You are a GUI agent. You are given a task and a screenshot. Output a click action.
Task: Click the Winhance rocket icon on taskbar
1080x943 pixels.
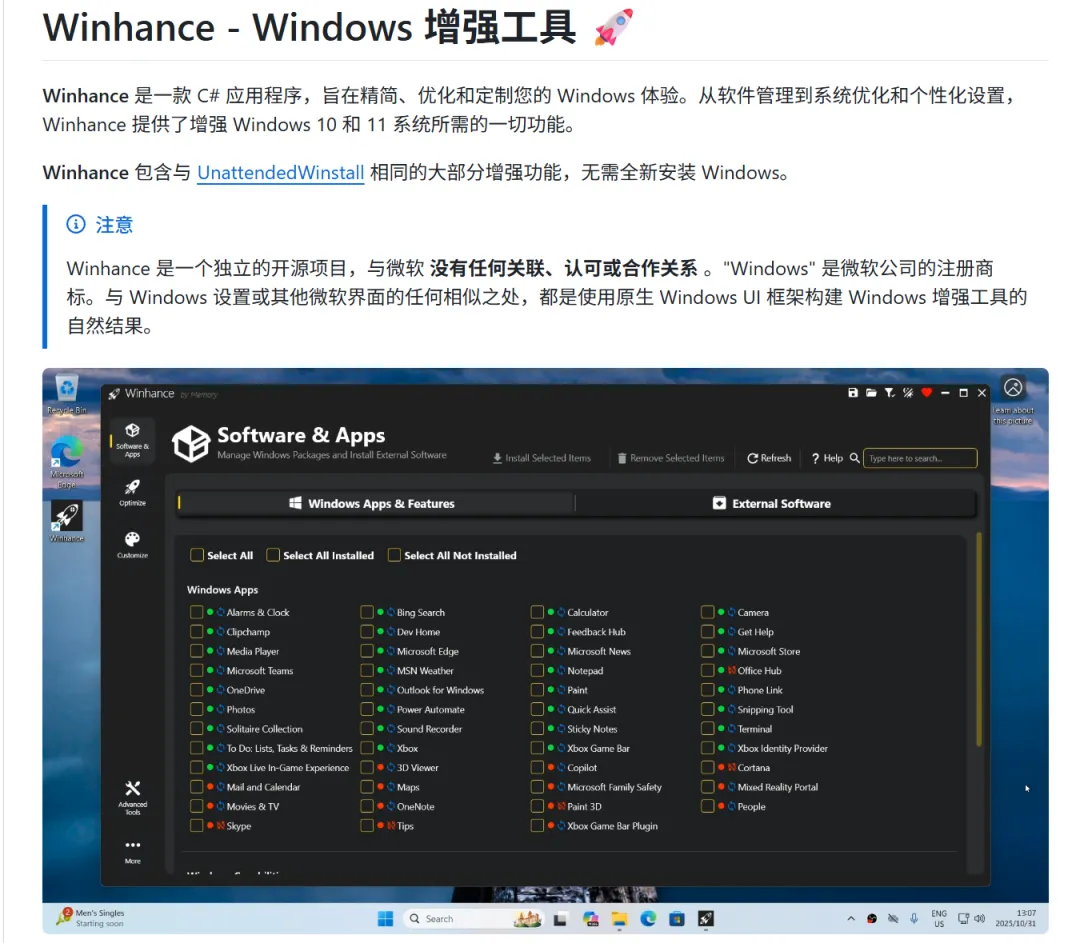(x=706, y=919)
